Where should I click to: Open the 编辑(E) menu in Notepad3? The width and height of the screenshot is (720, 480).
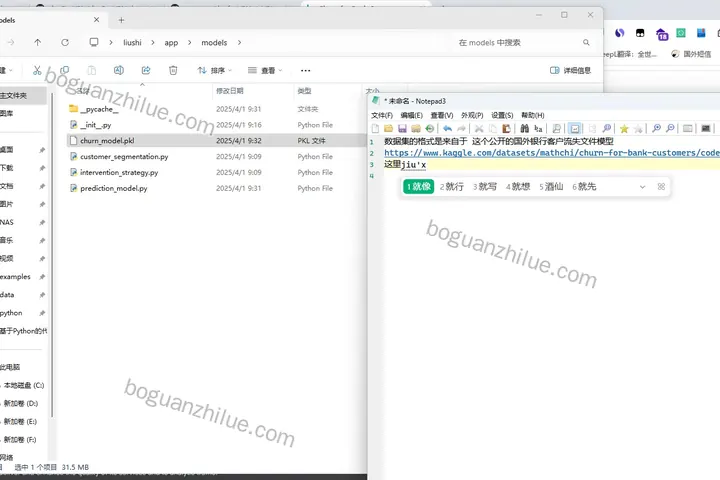[x=411, y=115]
